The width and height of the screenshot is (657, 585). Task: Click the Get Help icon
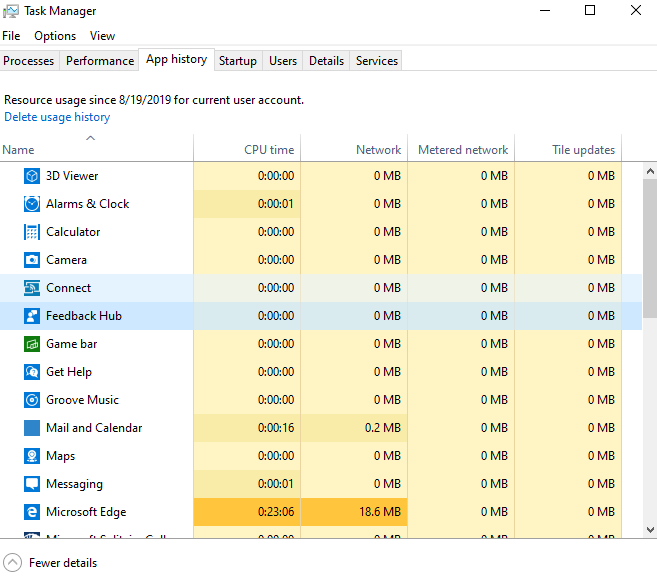32,372
